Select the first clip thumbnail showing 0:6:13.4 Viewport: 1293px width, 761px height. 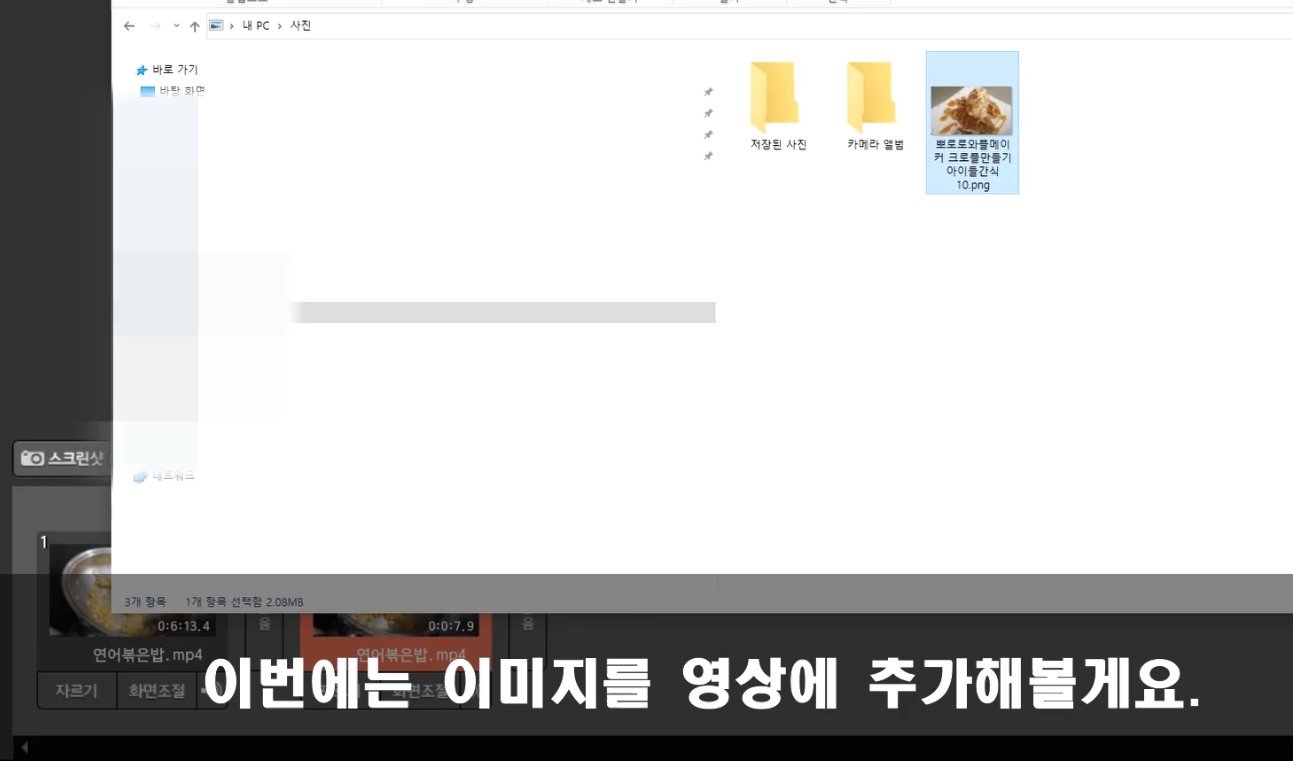click(x=131, y=588)
